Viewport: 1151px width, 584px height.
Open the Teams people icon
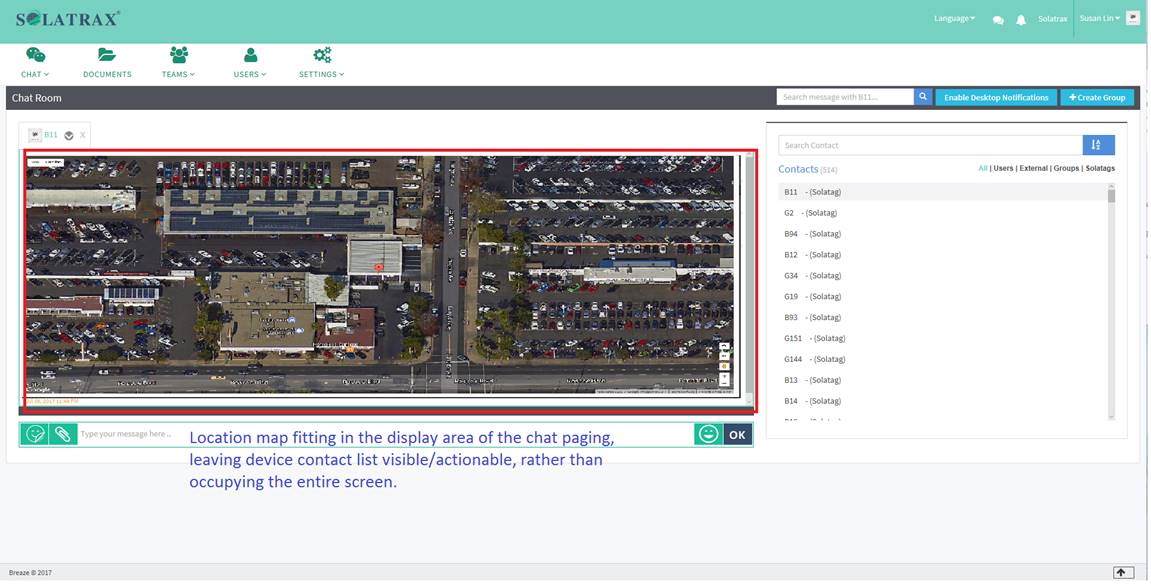[x=178, y=55]
